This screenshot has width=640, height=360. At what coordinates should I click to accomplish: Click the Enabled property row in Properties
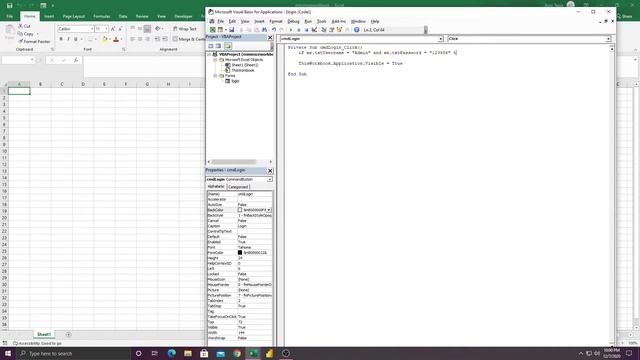click(x=240, y=242)
